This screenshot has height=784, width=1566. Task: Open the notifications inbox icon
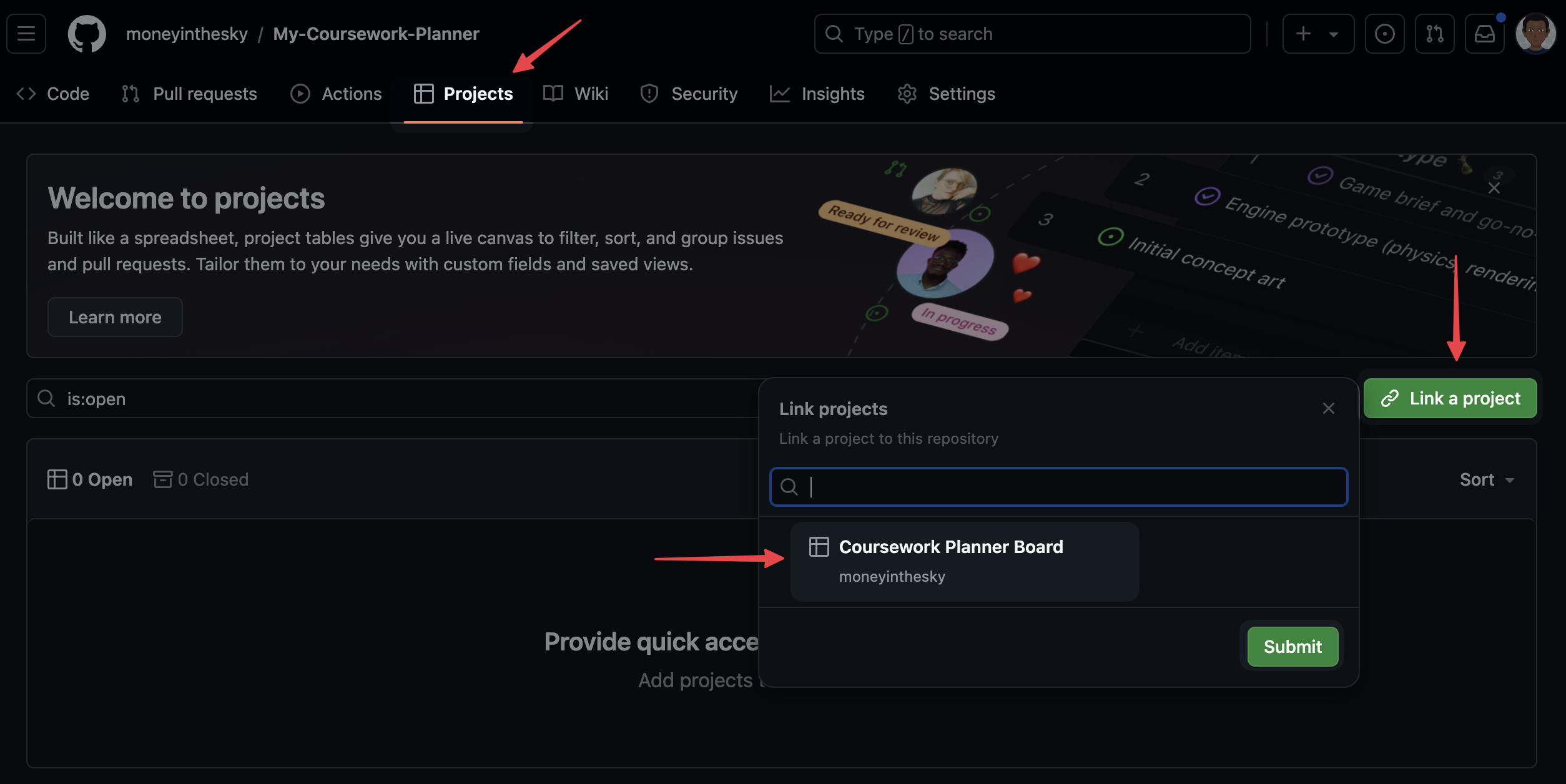click(1484, 34)
